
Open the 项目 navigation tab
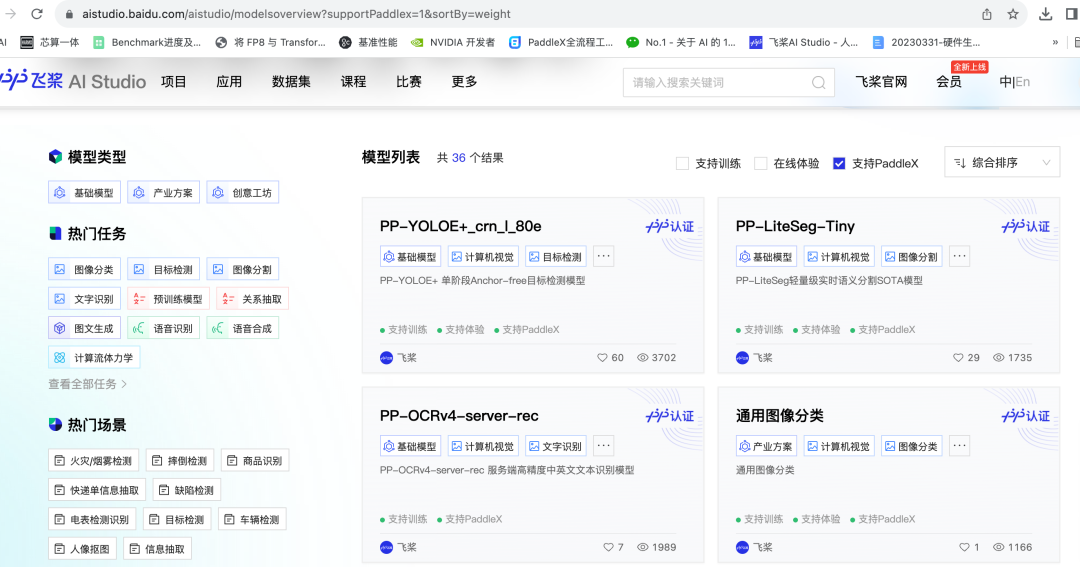click(x=174, y=81)
